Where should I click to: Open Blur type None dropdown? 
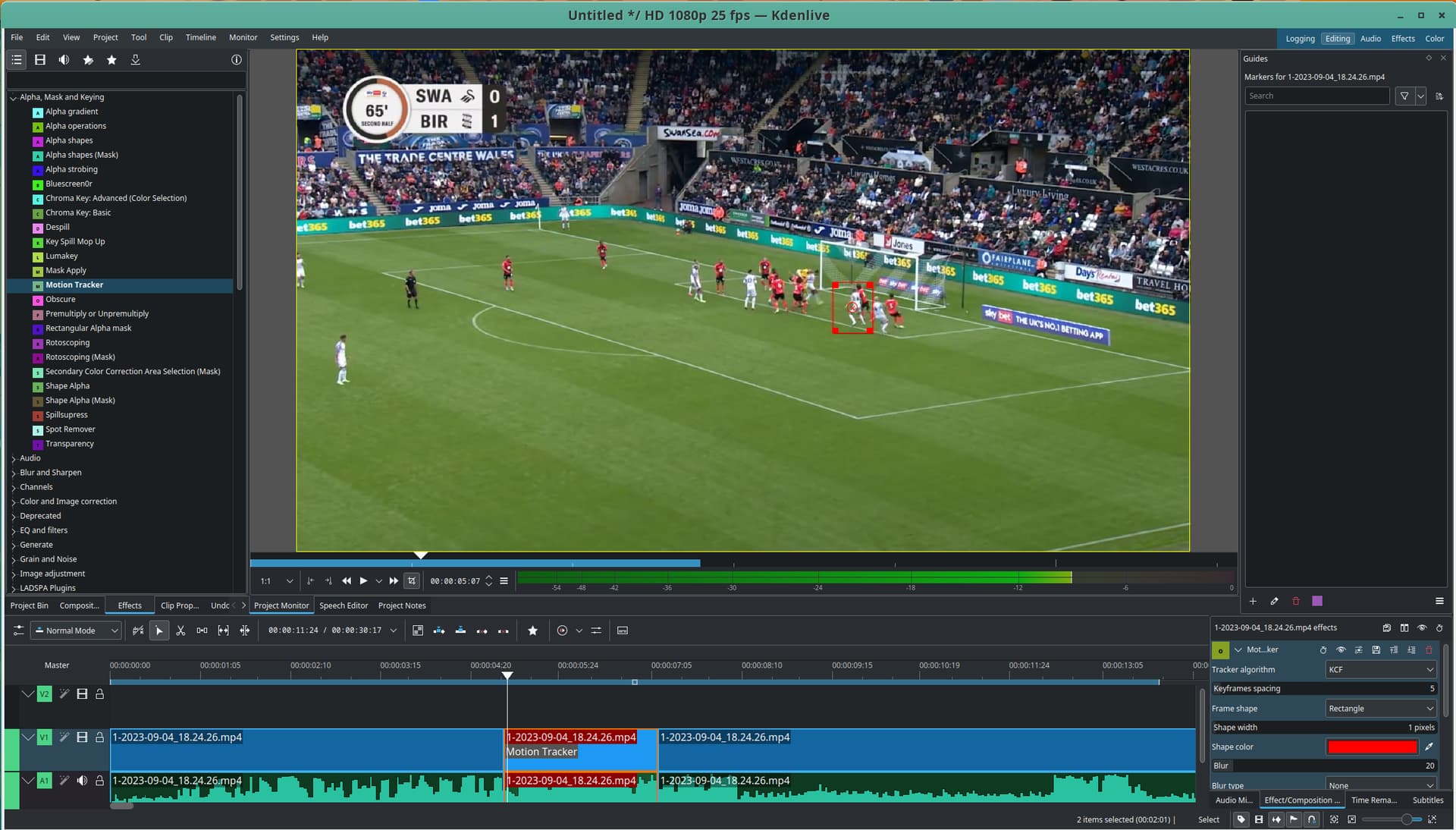tap(1380, 785)
